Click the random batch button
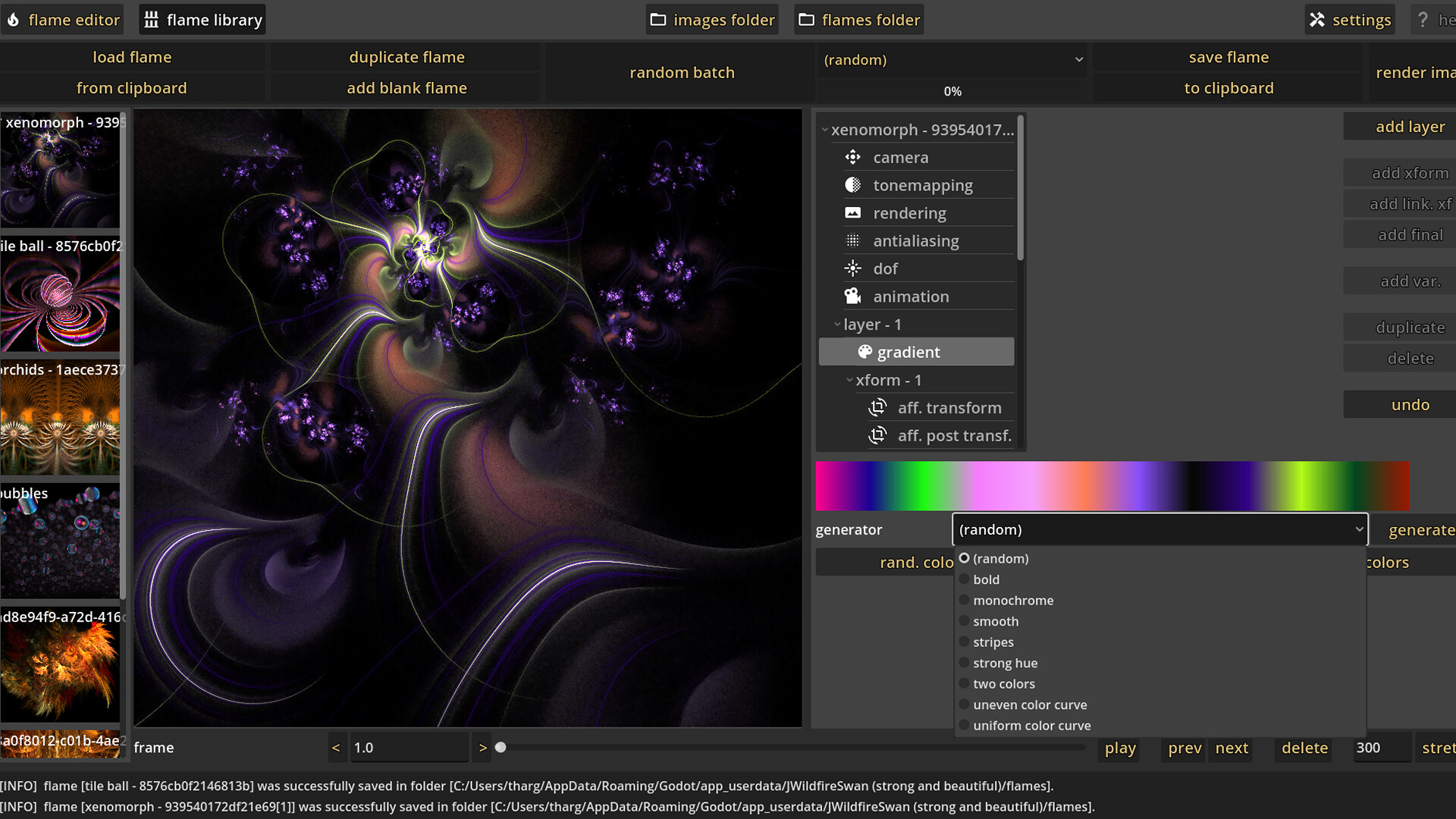This screenshot has width=1456, height=819. (681, 72)
